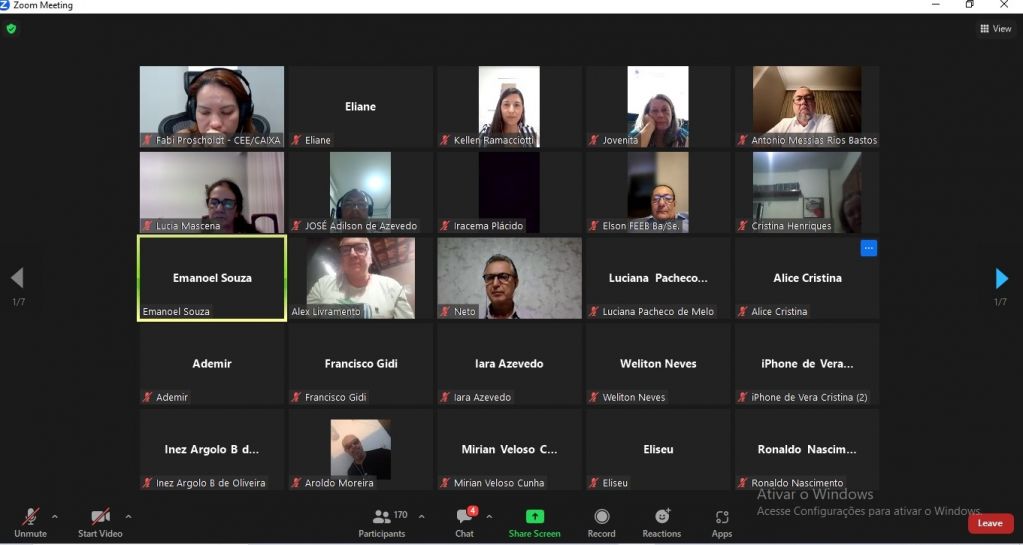
Task: Click the green Share Screen icon
Action: coord(534,517)
